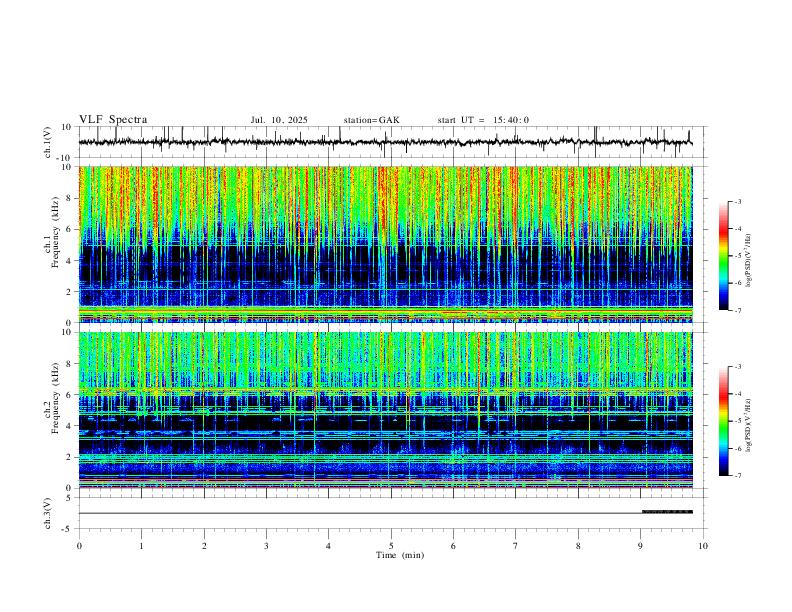The width and height of the screenshot is (792, 612).
Task: Click the "5" tick on ch.3(V) axis
Action: click(x=70, y=497)
